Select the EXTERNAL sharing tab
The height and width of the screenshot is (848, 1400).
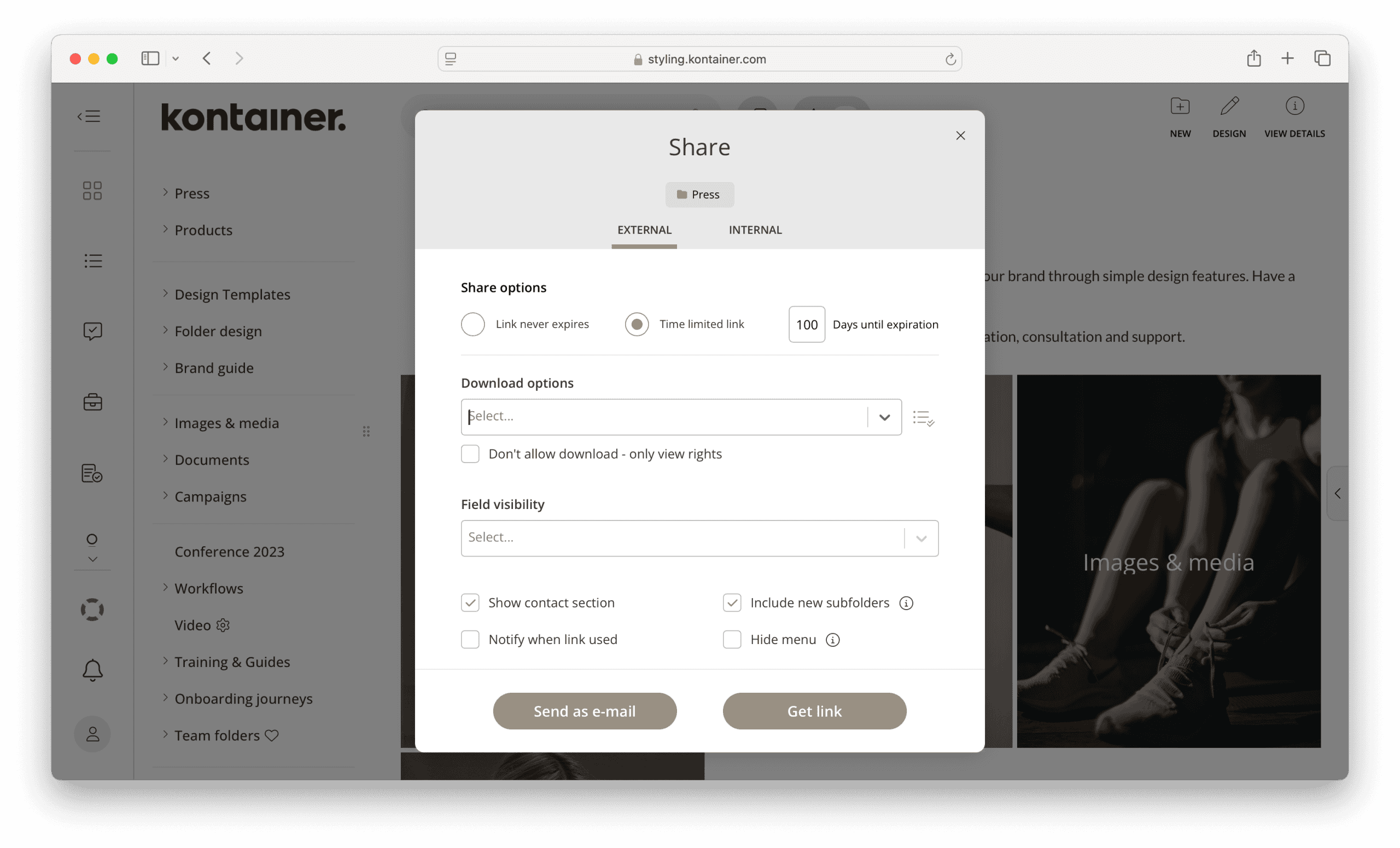[x=644, y=230]
